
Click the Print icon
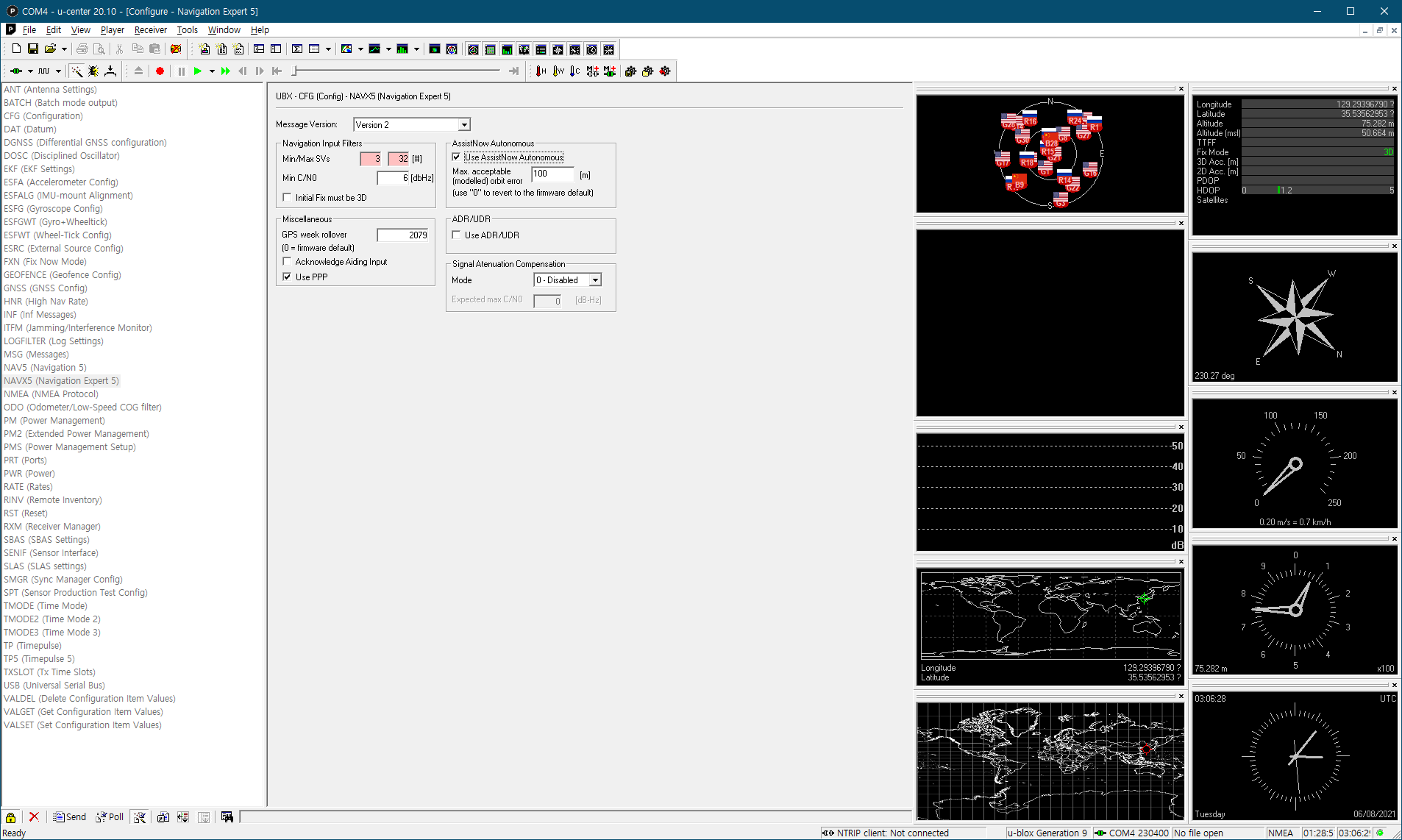tap(82, 49)
